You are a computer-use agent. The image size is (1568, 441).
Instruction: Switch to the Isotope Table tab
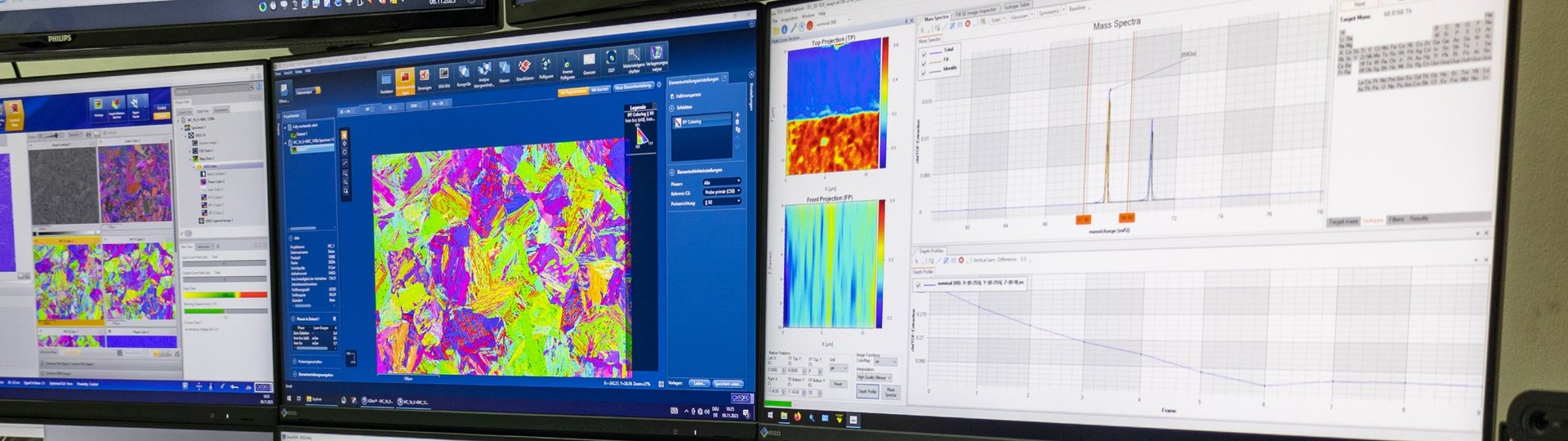tap(1017, 7)
